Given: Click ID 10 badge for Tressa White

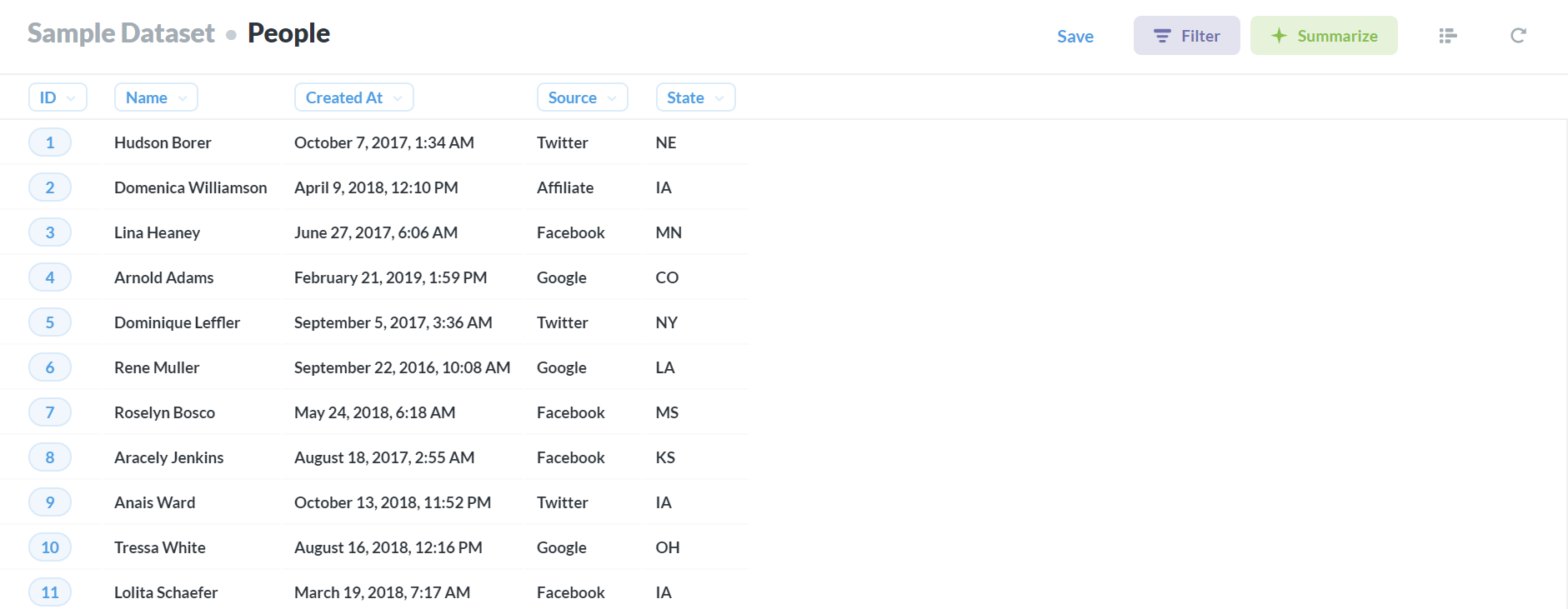Looking at the screenshot, I should (50, 547).
